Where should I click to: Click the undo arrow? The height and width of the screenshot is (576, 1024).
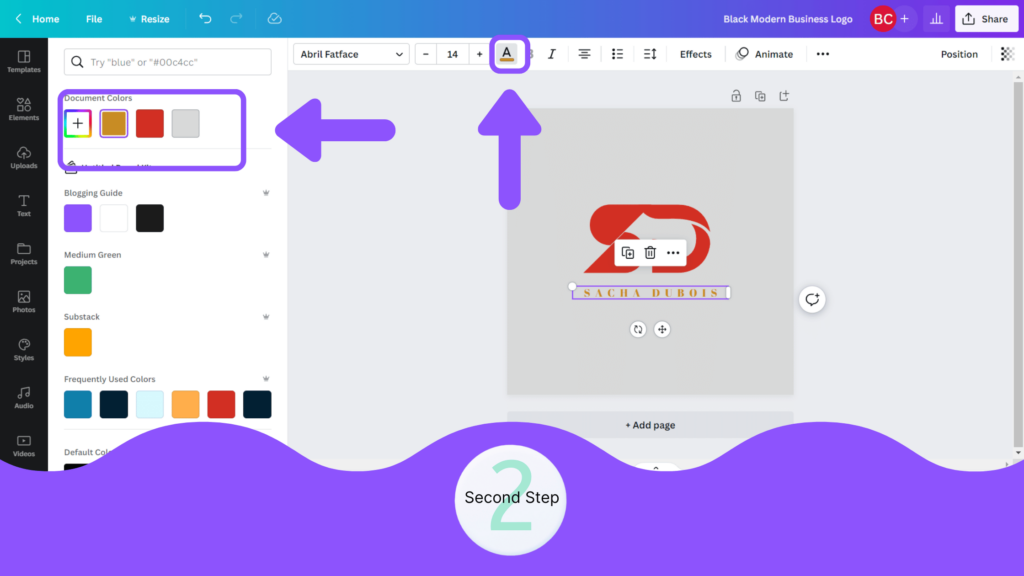[205, 18]
